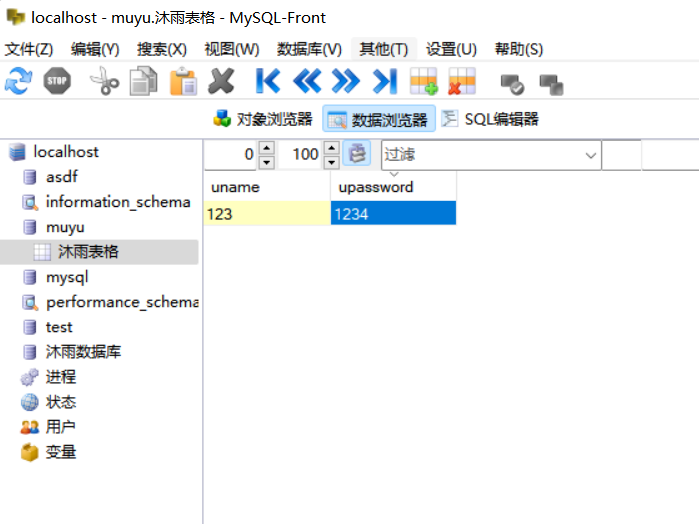Open the 帮助(S) menu
699x524 pixels.
tap(519, 49)
